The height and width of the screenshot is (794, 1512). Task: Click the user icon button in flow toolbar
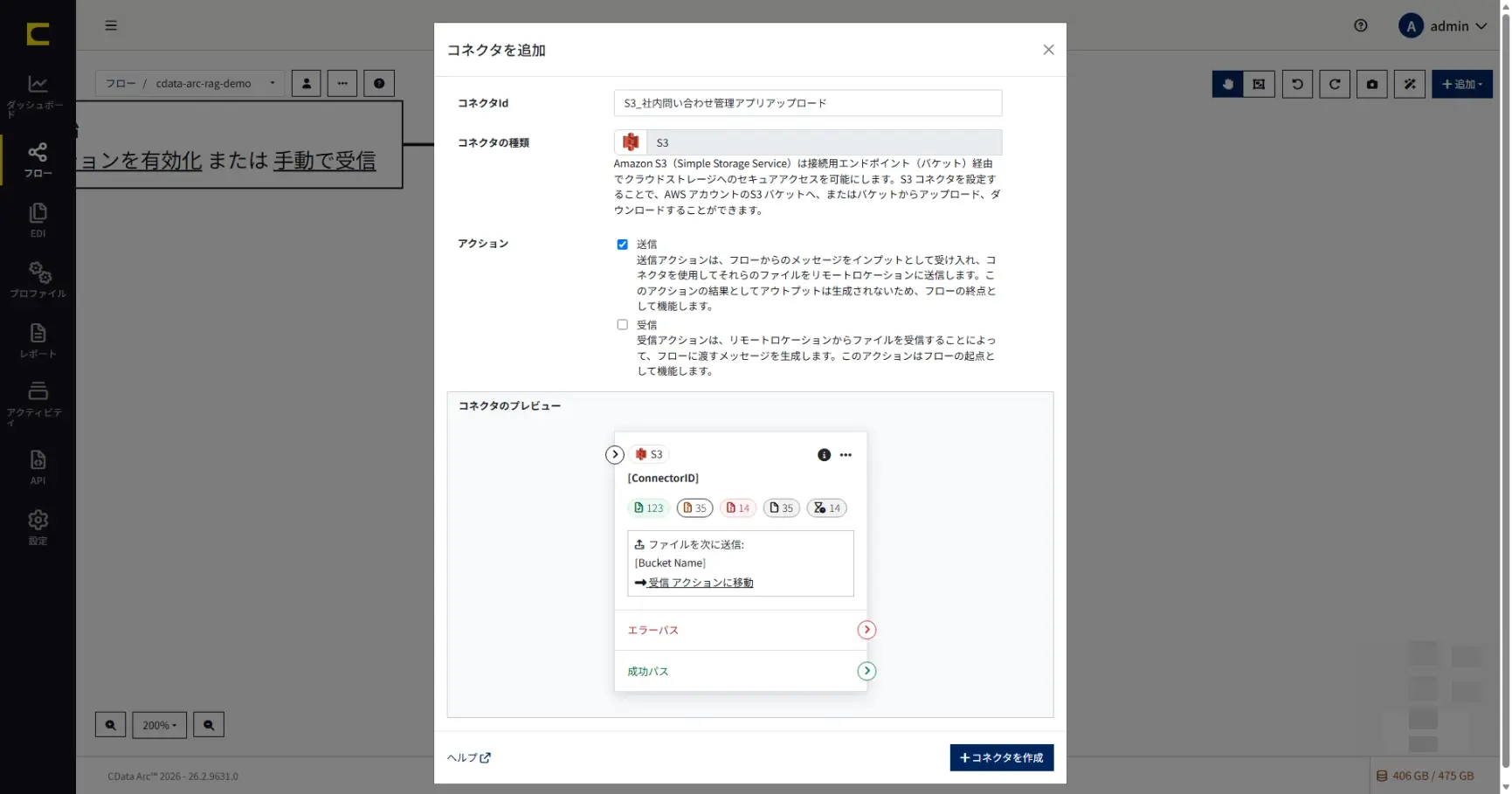pos(306,84)
